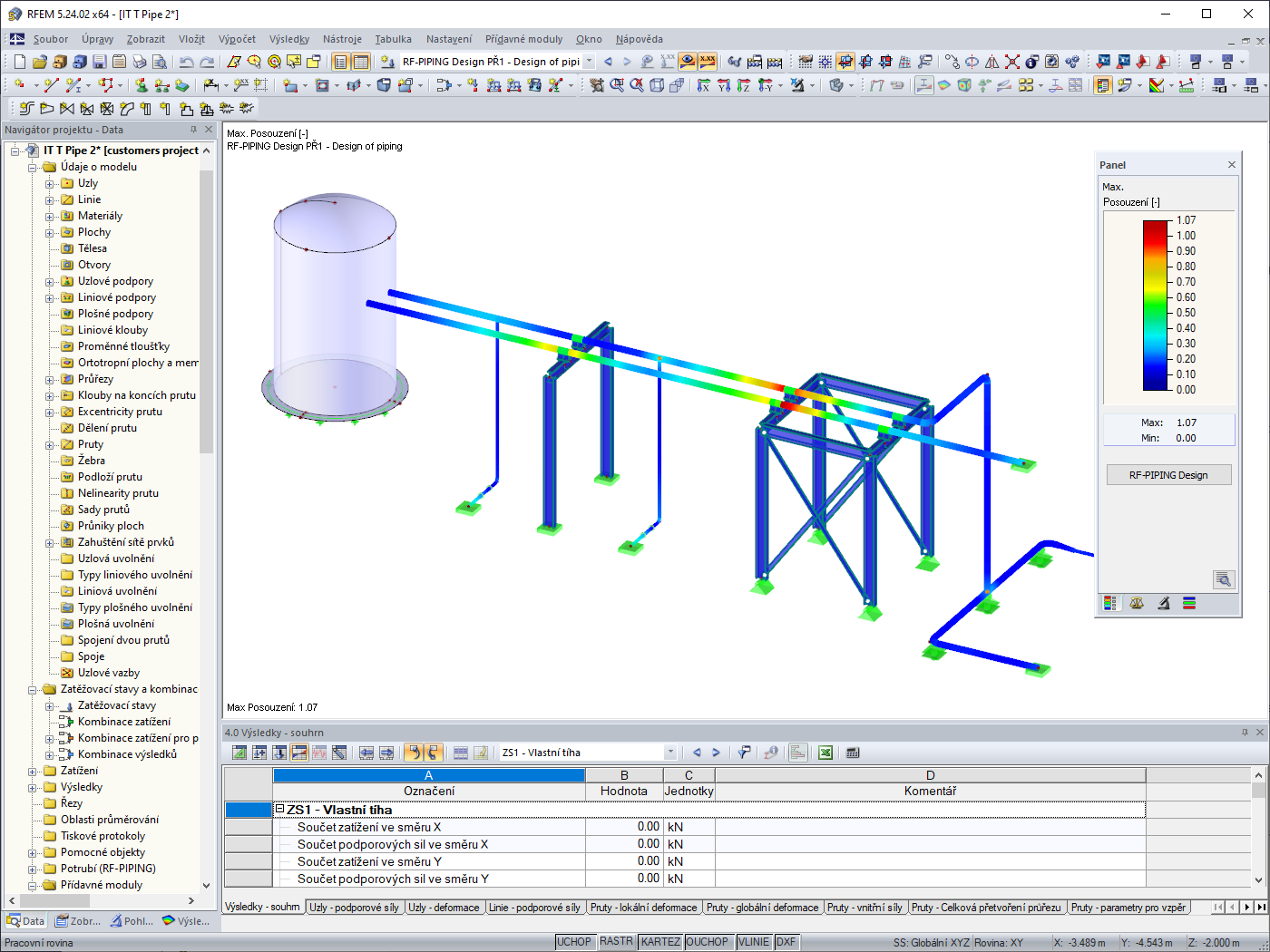This screenshot has height=952, width=1270.
Task: Switch to Pruty - vnitřní síly tab
Action: pyautogui.click(x=865, y=908)
